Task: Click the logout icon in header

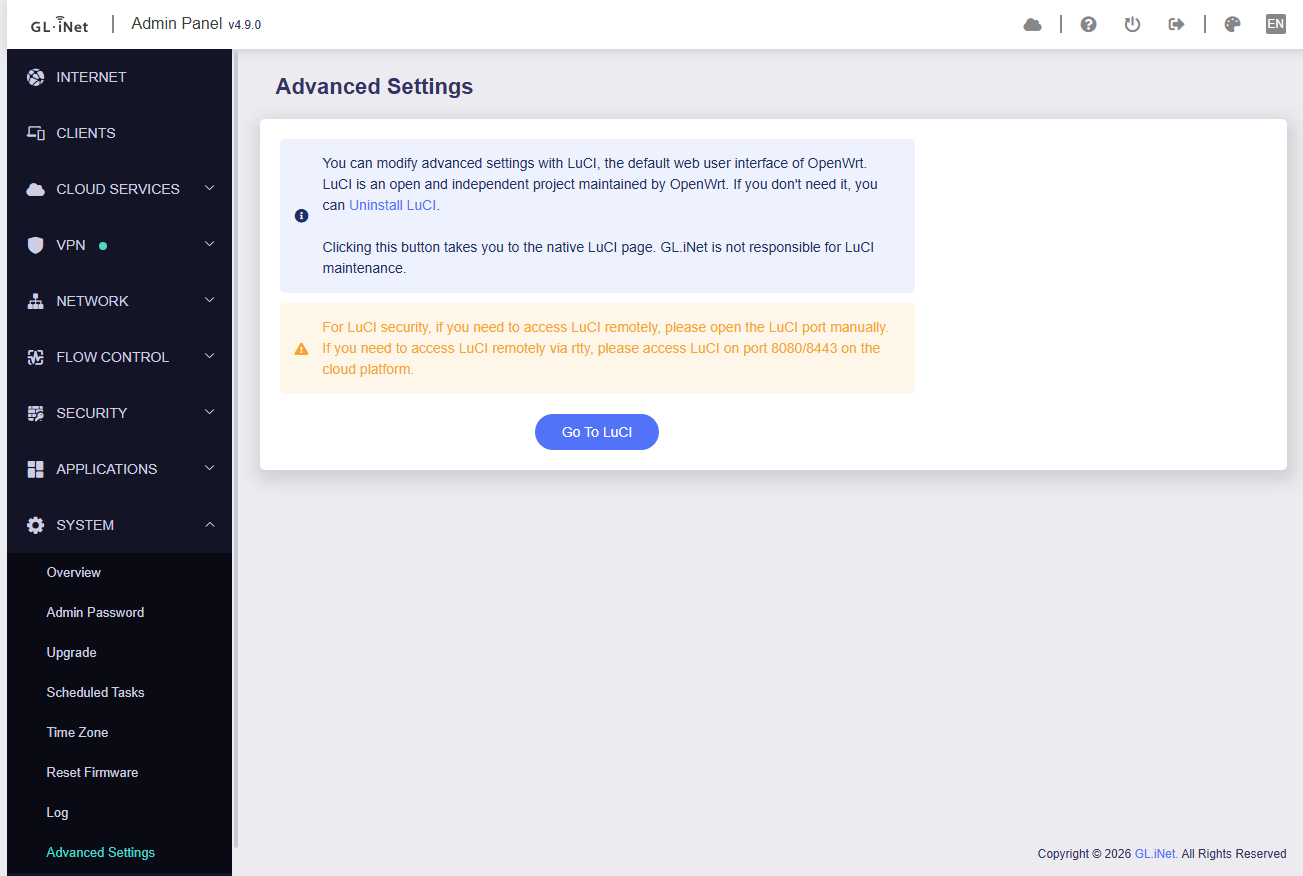Action: (x=1176, y=24)
